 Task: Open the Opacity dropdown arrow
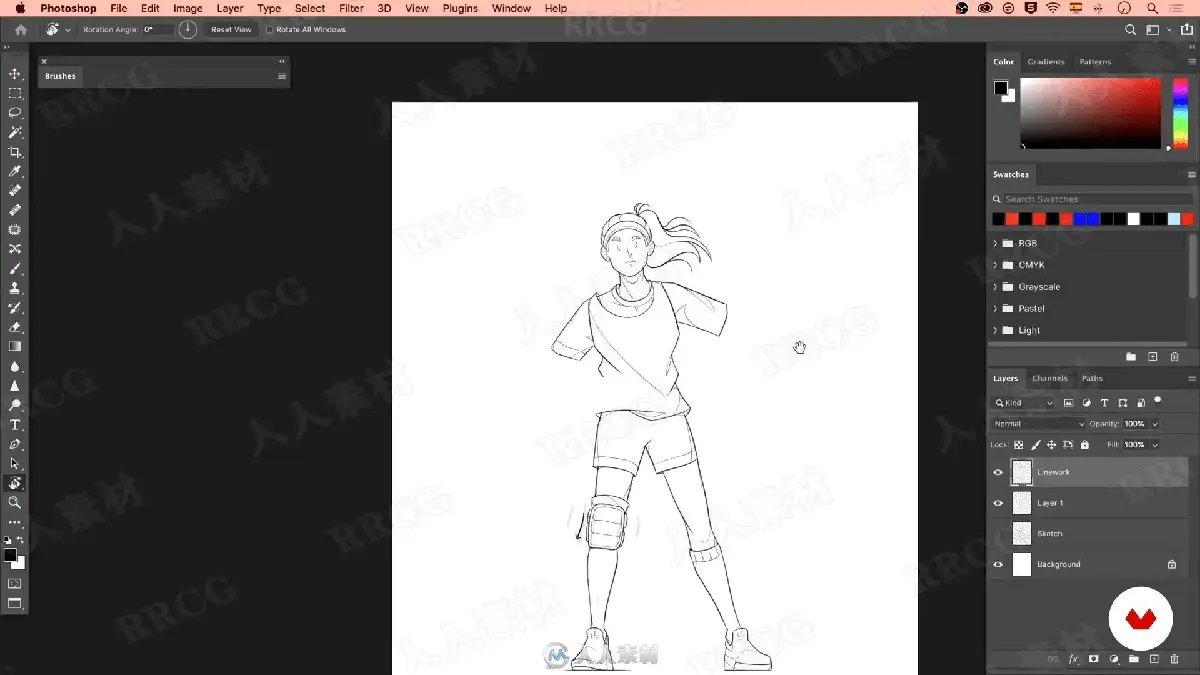pos(1155,424)
